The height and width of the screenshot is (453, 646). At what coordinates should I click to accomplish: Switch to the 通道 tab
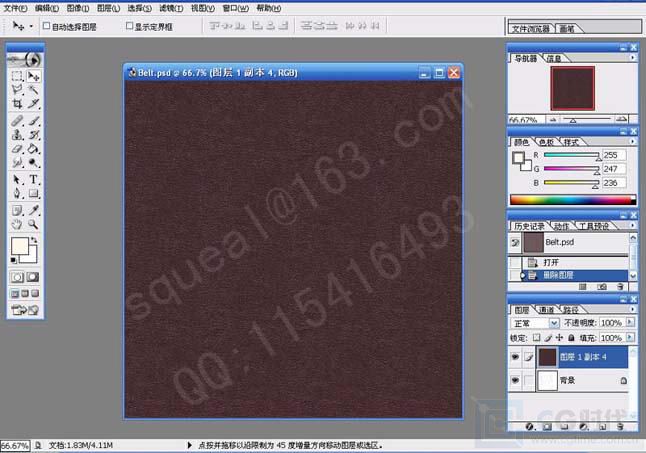[x=546, y=310]
